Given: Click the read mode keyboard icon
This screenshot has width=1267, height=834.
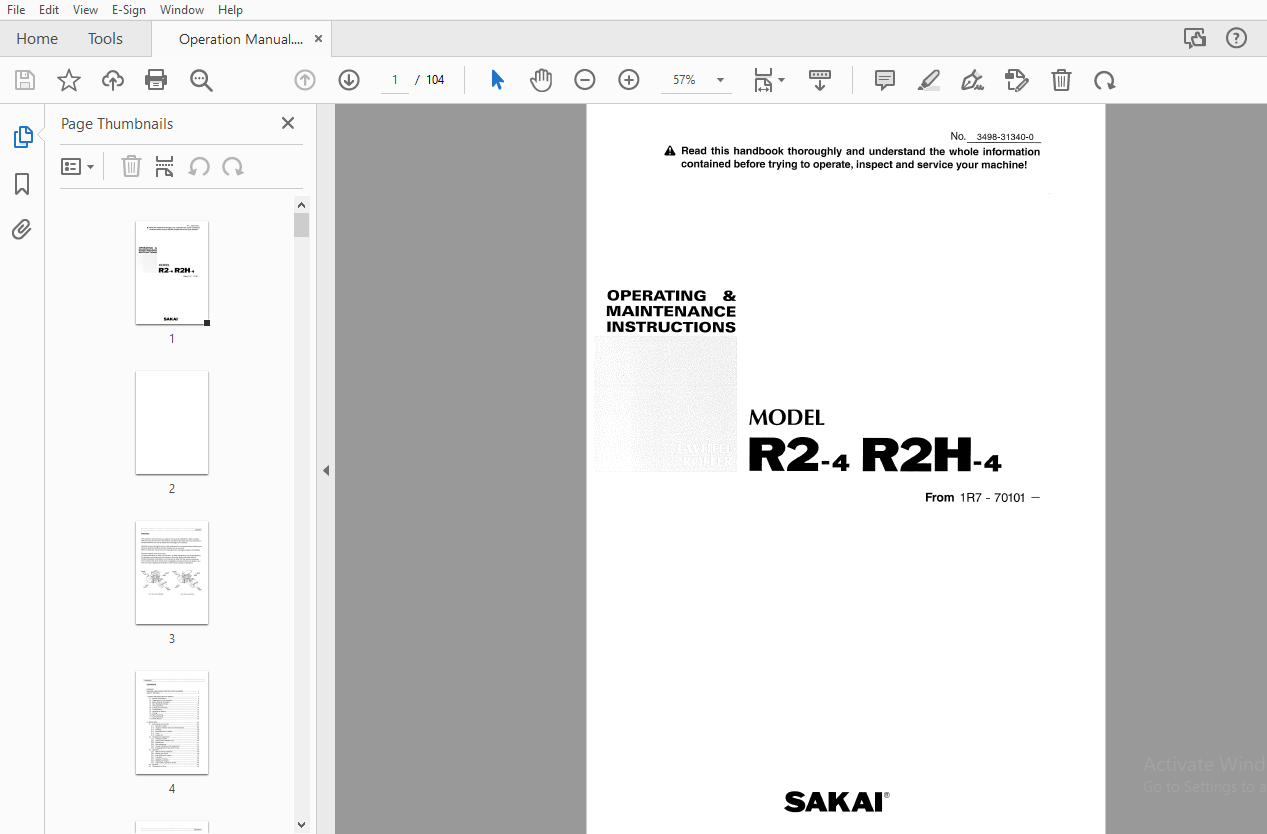Looking at the screenshot, I should point(820,80).
